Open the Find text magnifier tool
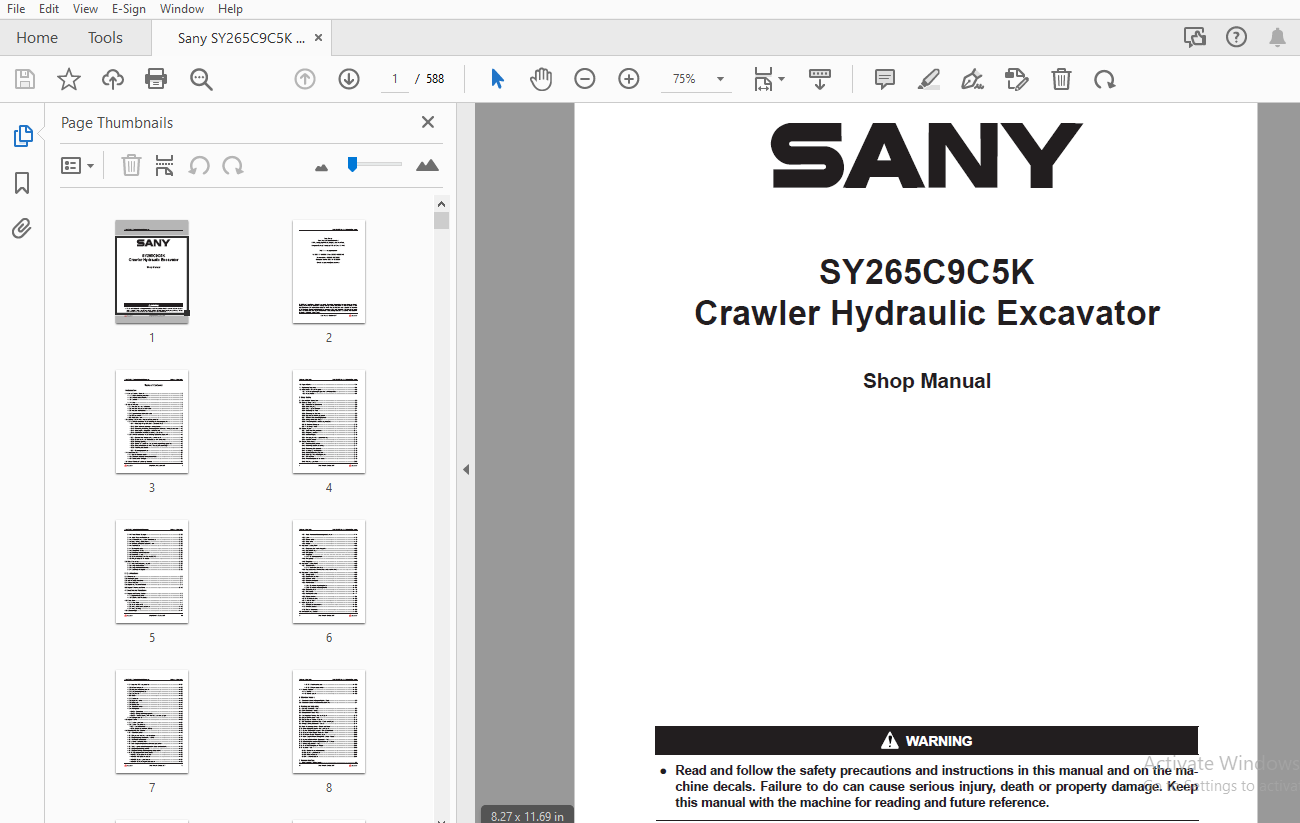The width and height of the screenshot is (1300, 823). (202, 79)
